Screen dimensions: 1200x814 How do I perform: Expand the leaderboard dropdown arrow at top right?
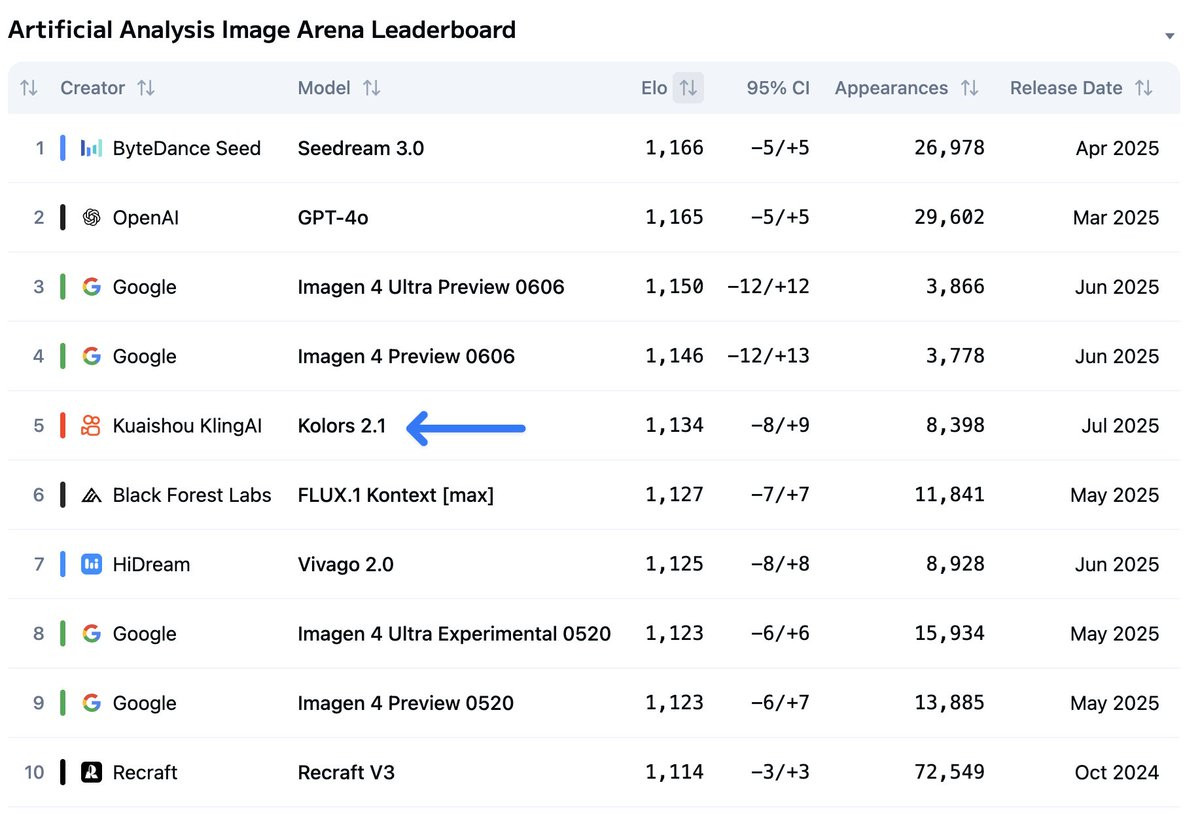[x=1170, y=37]
